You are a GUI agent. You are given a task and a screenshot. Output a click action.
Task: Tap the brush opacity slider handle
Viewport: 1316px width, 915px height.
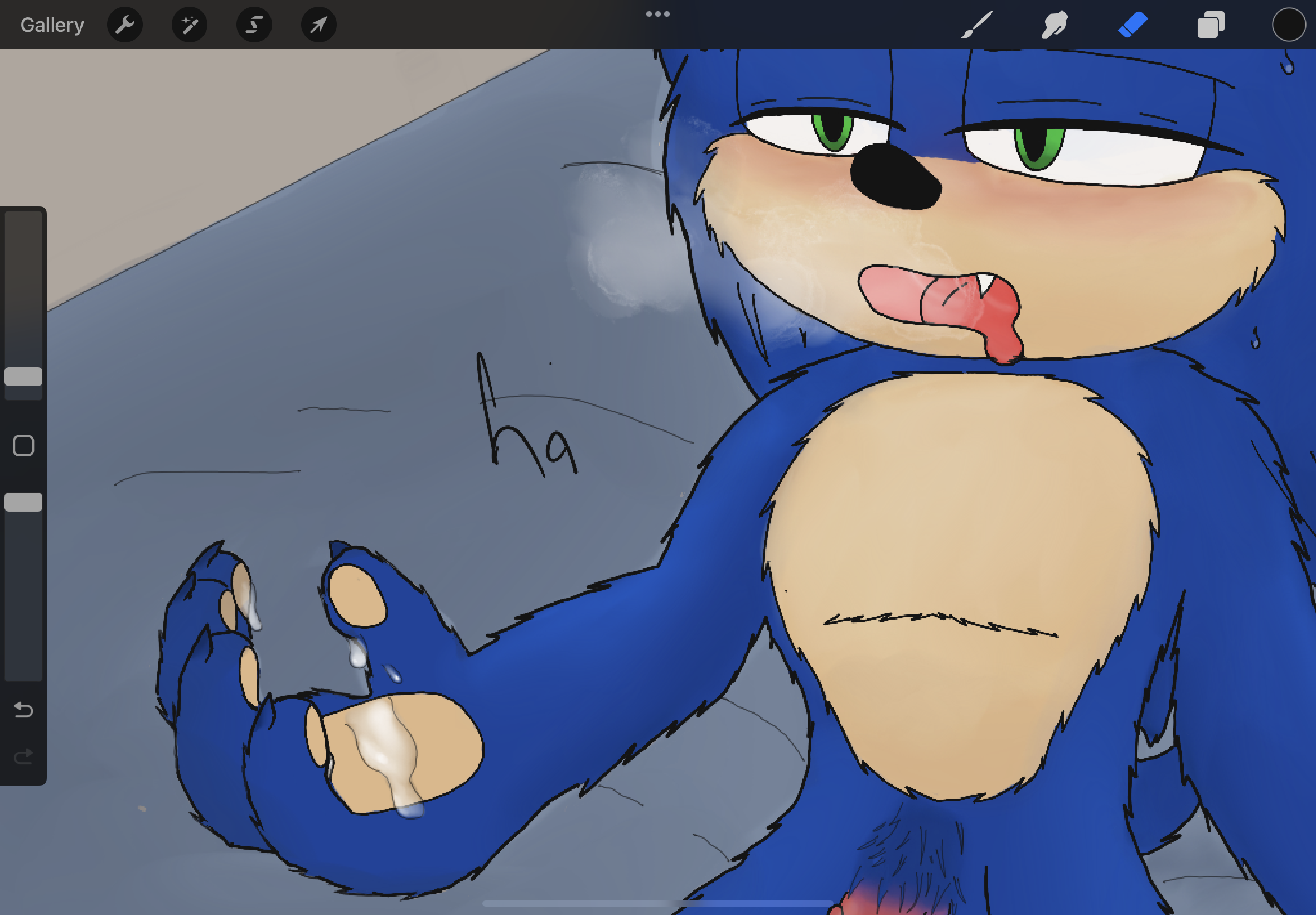(23, 502)
